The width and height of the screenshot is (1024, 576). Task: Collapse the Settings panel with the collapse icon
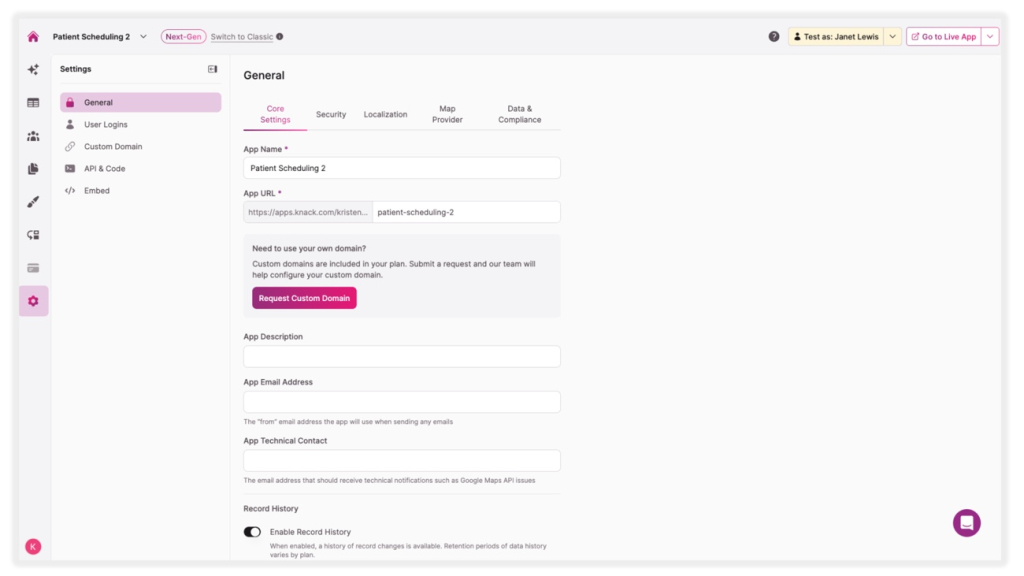(x=212, y=69)
